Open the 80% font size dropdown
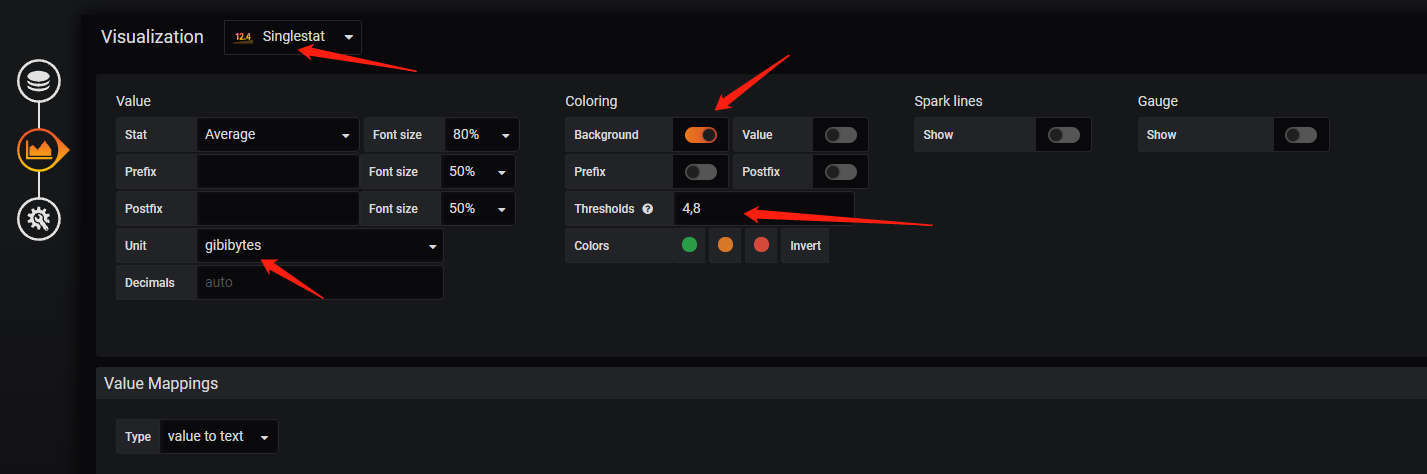Viewport: 1427px width, 474px height. pos(480,135)
